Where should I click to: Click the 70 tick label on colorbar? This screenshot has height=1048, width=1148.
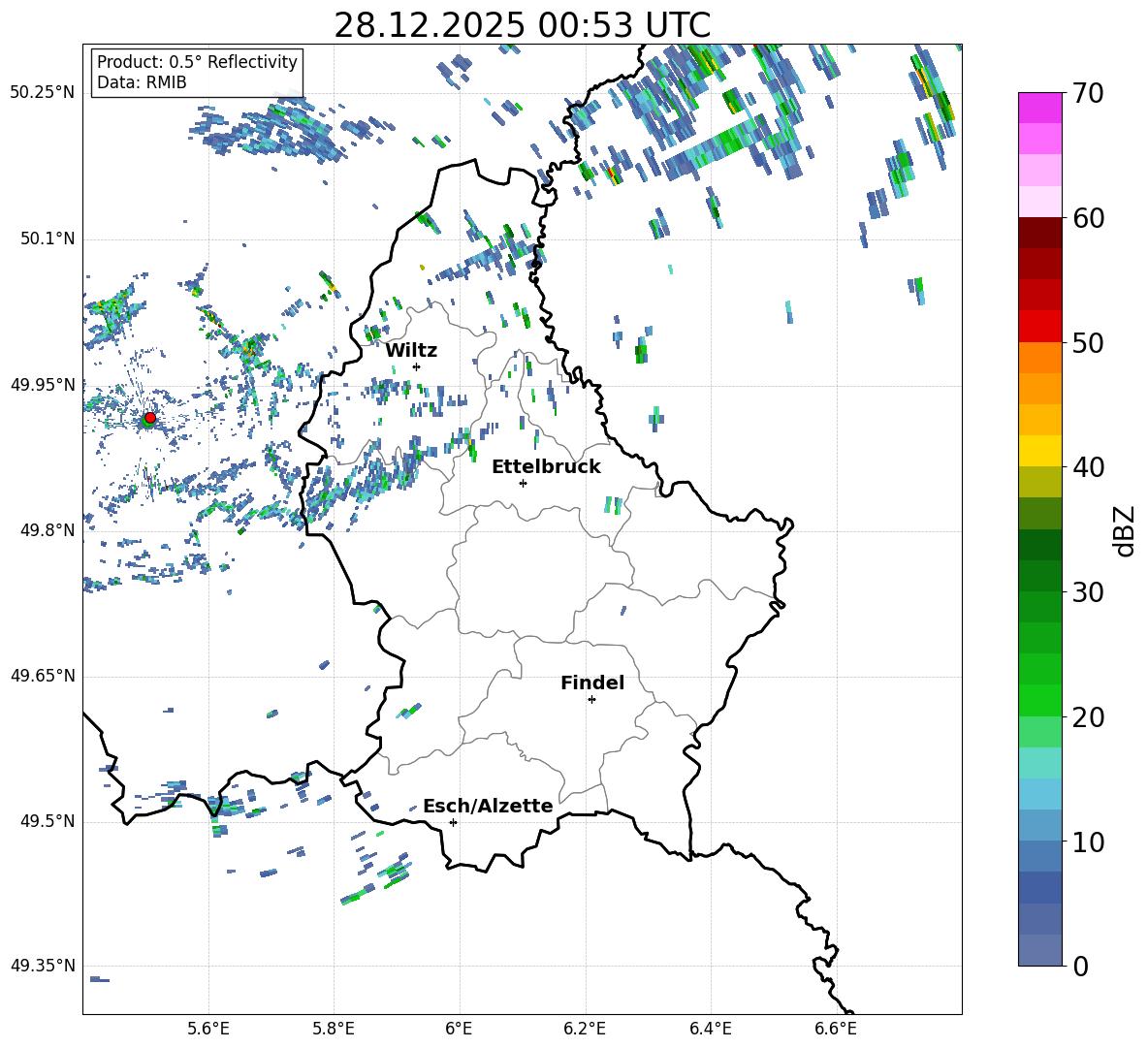pyautogui.click(x=1088, y=94)
